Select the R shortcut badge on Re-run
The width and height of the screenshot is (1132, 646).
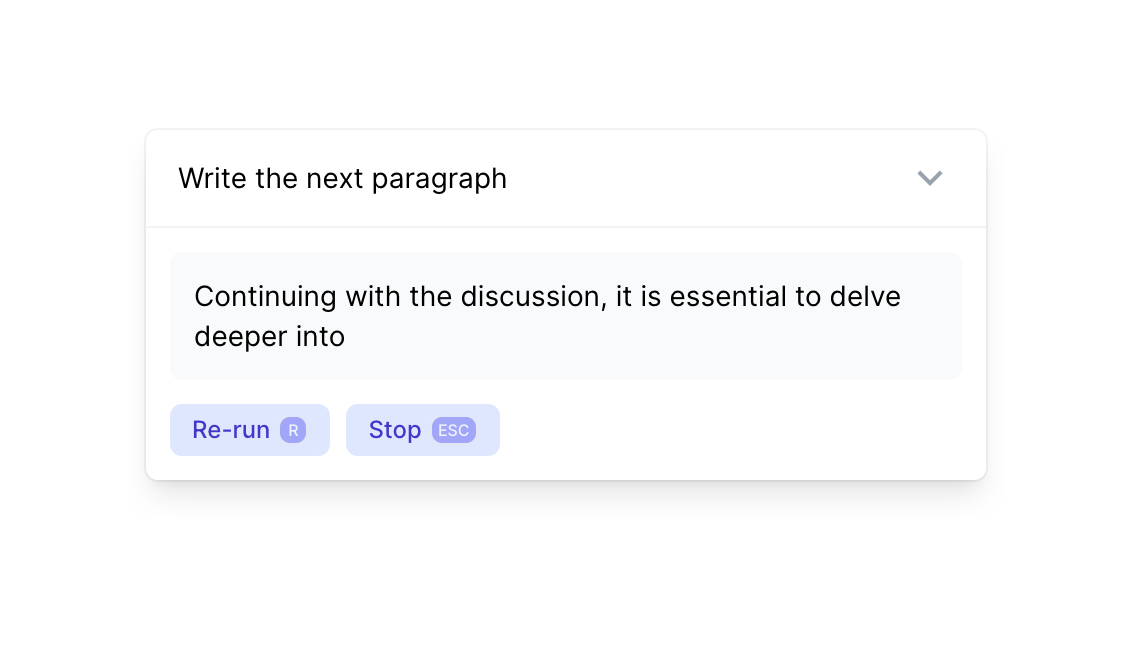(292, 429)
